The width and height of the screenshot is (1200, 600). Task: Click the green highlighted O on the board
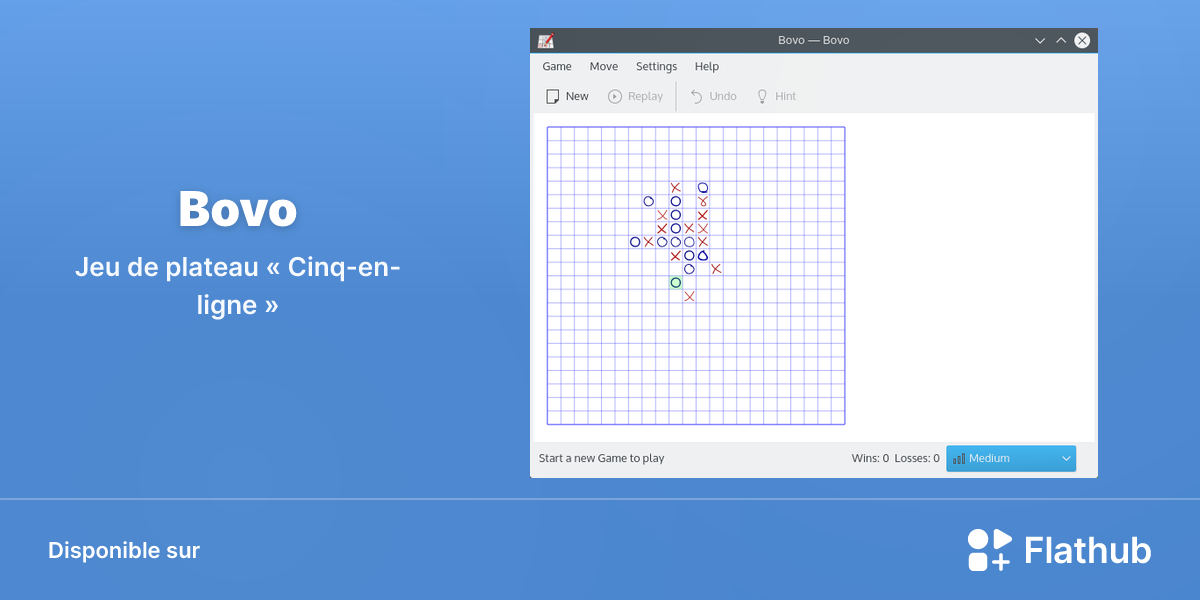point(676,283)
